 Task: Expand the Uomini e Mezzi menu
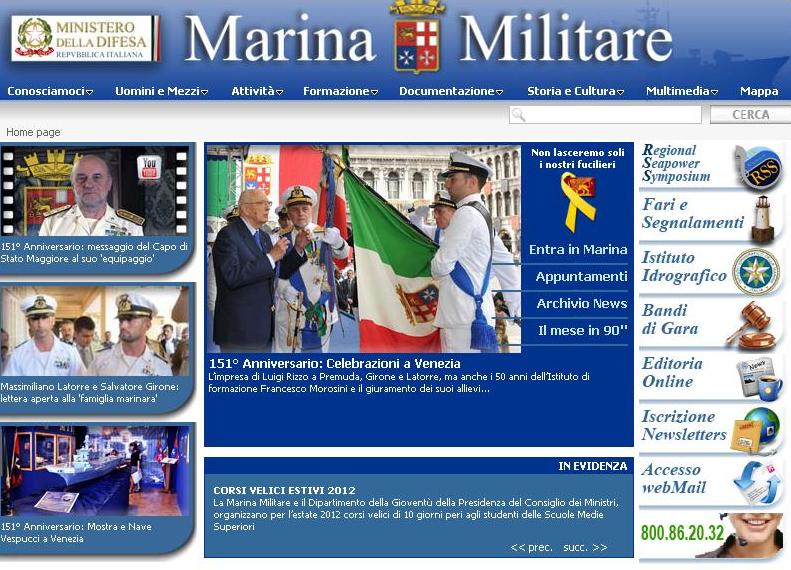[161, 91]
